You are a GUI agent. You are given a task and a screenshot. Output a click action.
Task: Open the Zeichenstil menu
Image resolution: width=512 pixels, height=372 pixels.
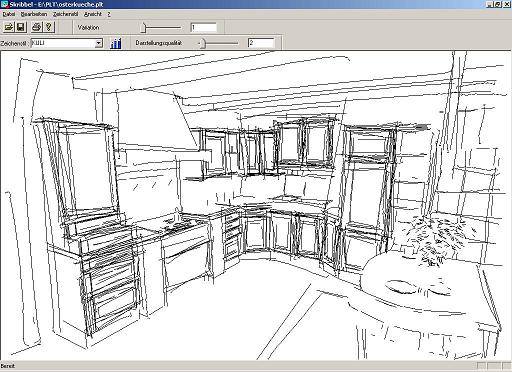click(x=65, y=14)
